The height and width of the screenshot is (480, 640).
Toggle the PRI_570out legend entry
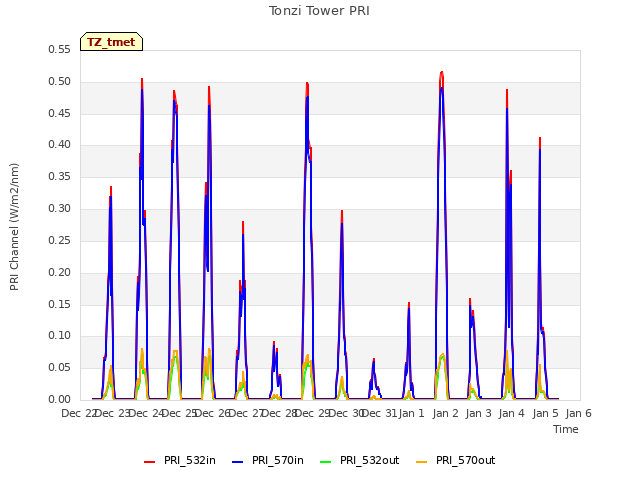(x=456, y=460)
